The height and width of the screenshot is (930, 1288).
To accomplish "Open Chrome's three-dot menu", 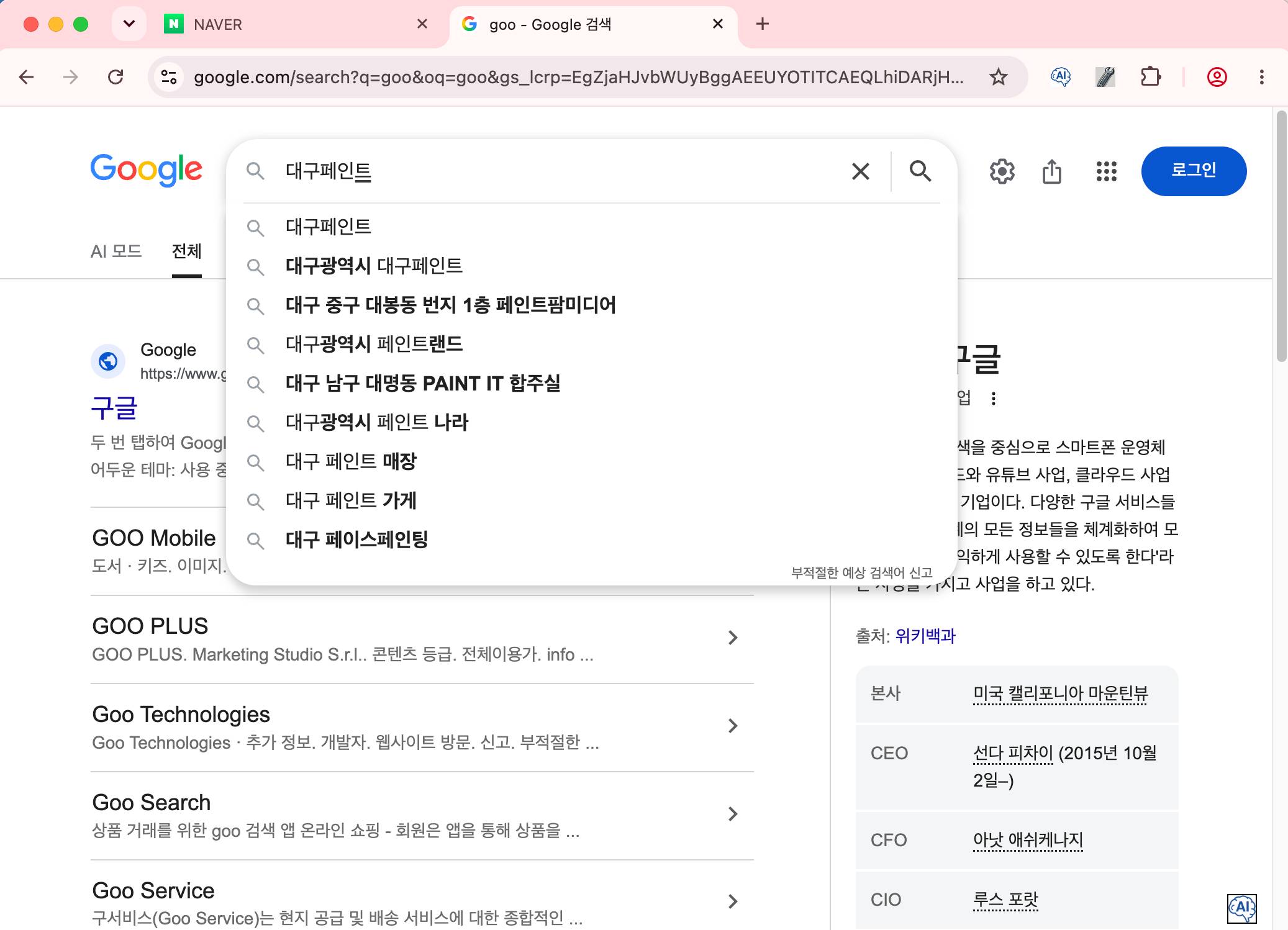I will 1261,77.
